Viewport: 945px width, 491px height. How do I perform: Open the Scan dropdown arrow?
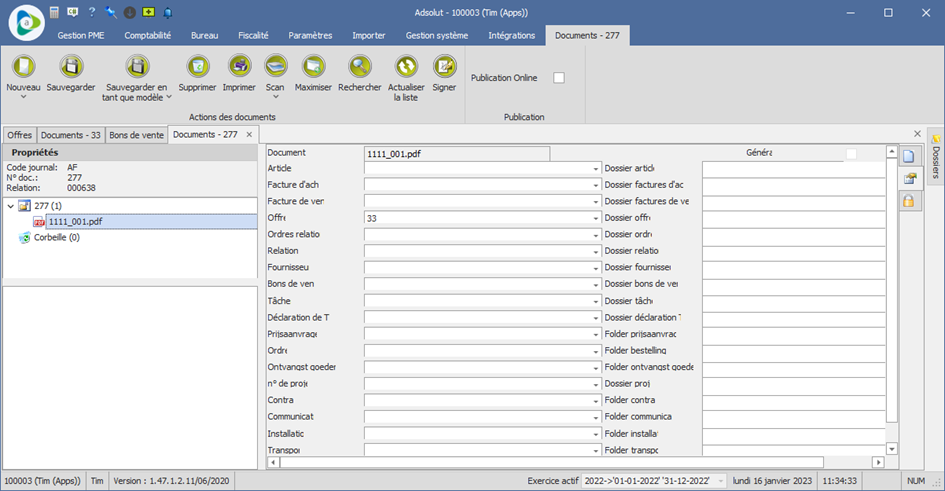pyautogui.click(x=275, y=97)
